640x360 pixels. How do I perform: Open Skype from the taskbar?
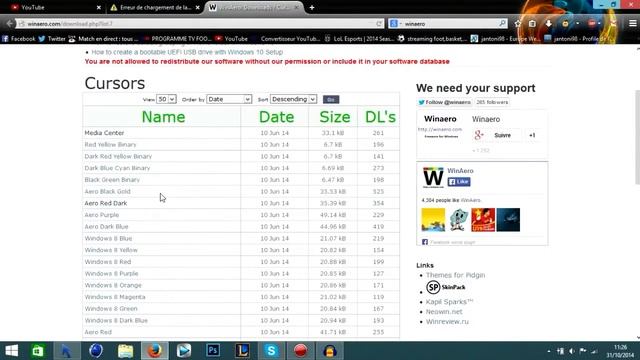[x=271, y=351]
